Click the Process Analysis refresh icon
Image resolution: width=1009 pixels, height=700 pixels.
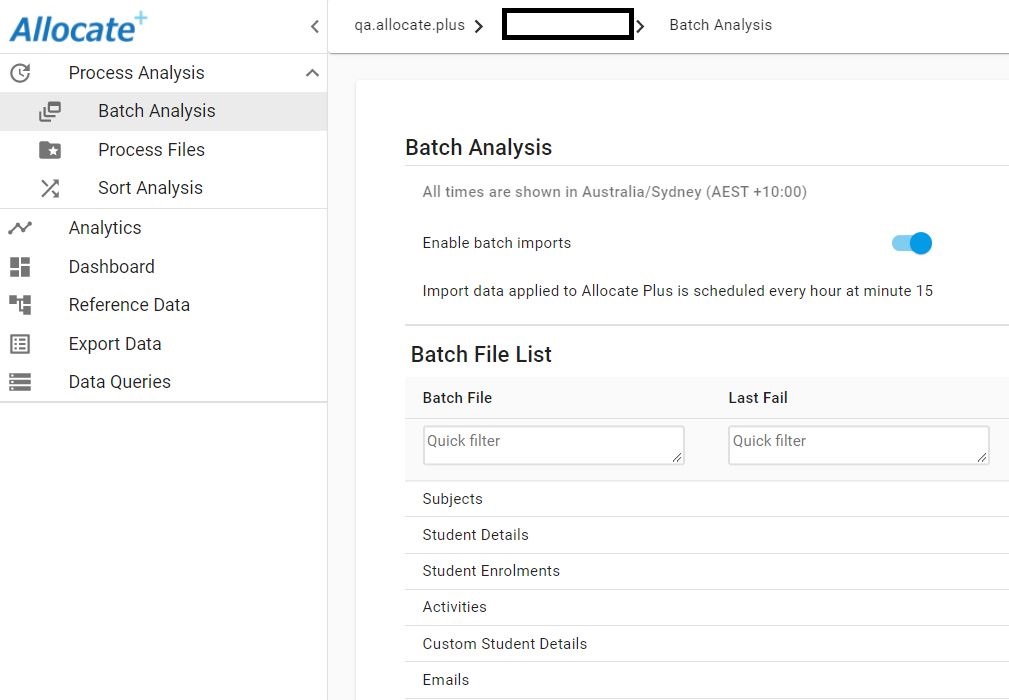click(18, 72)
